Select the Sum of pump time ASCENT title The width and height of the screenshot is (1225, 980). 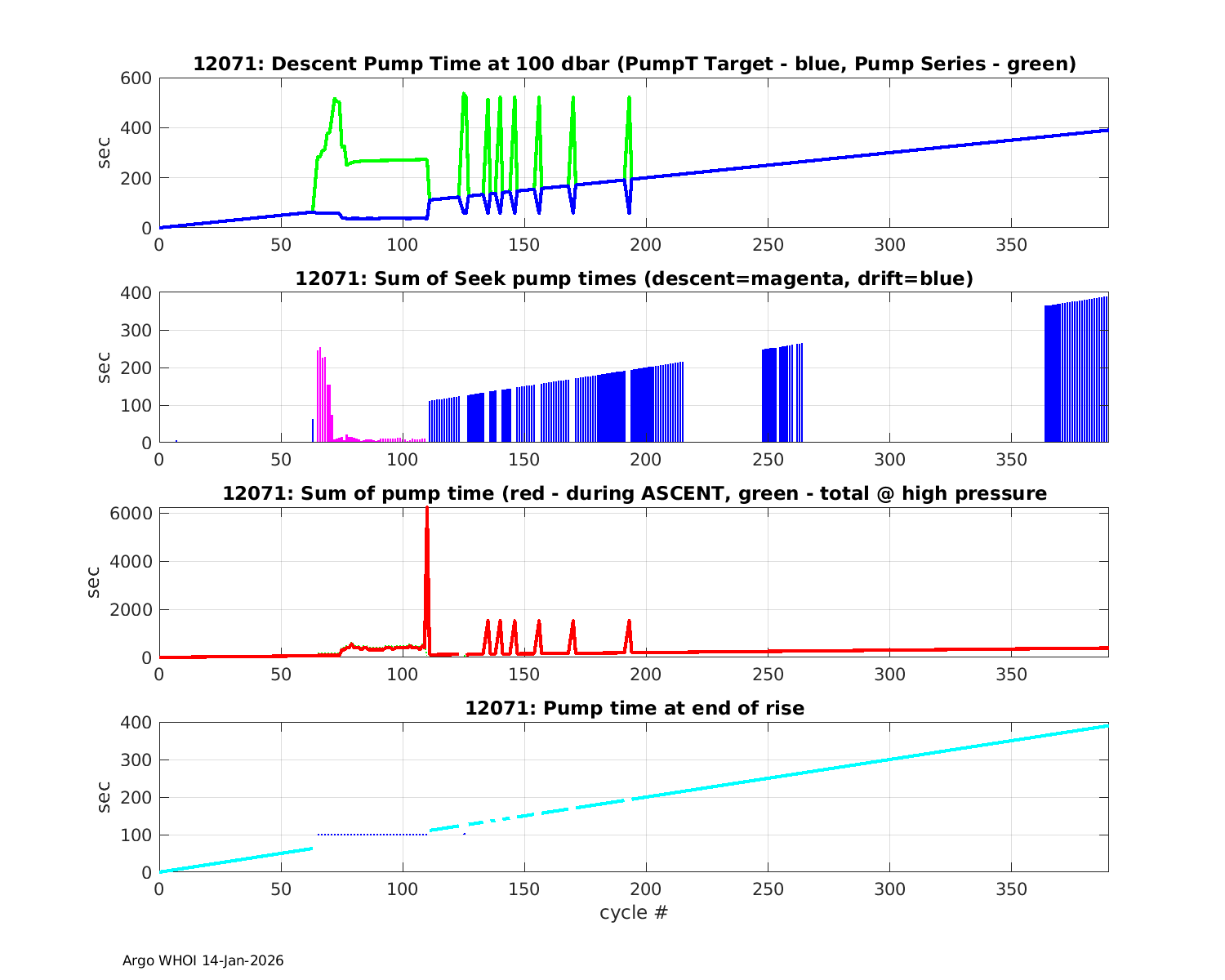[634, 493]
